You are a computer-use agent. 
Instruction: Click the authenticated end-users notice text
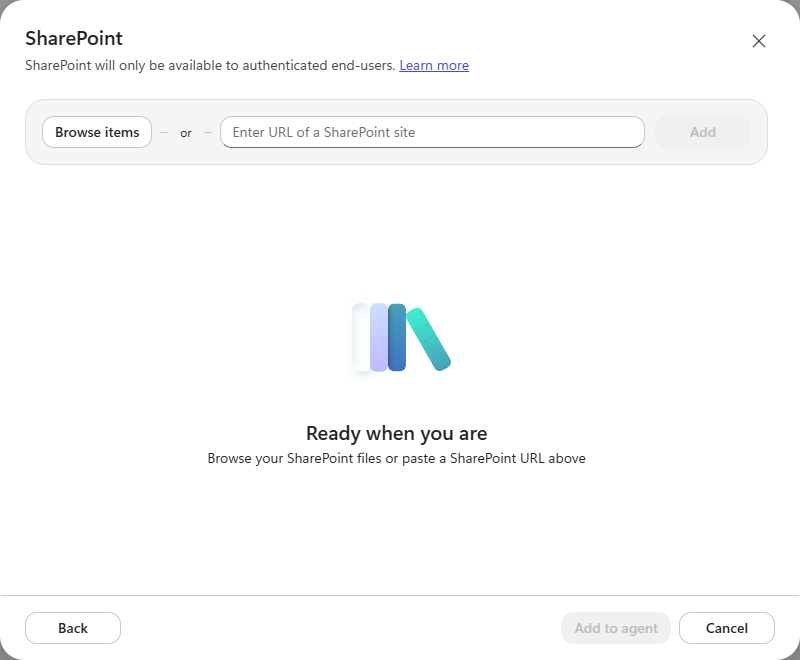tap(210, 65)
